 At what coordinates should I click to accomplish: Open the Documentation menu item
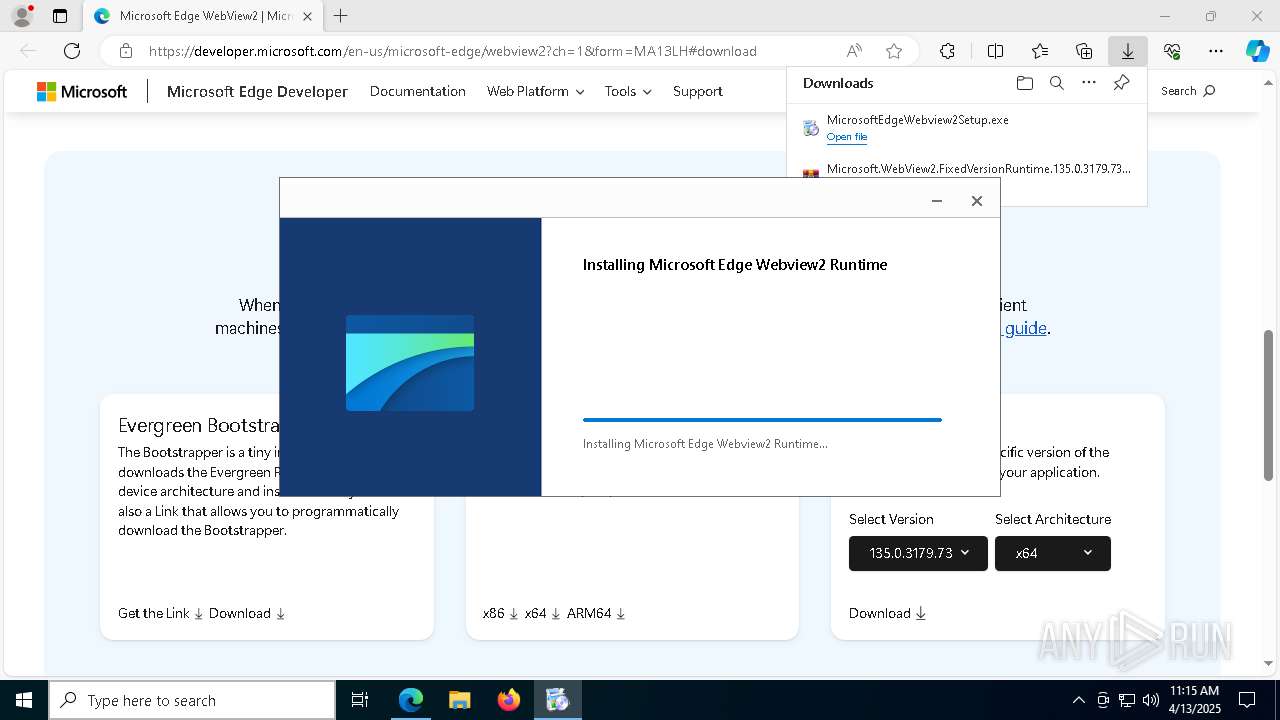tap(417, 91)
